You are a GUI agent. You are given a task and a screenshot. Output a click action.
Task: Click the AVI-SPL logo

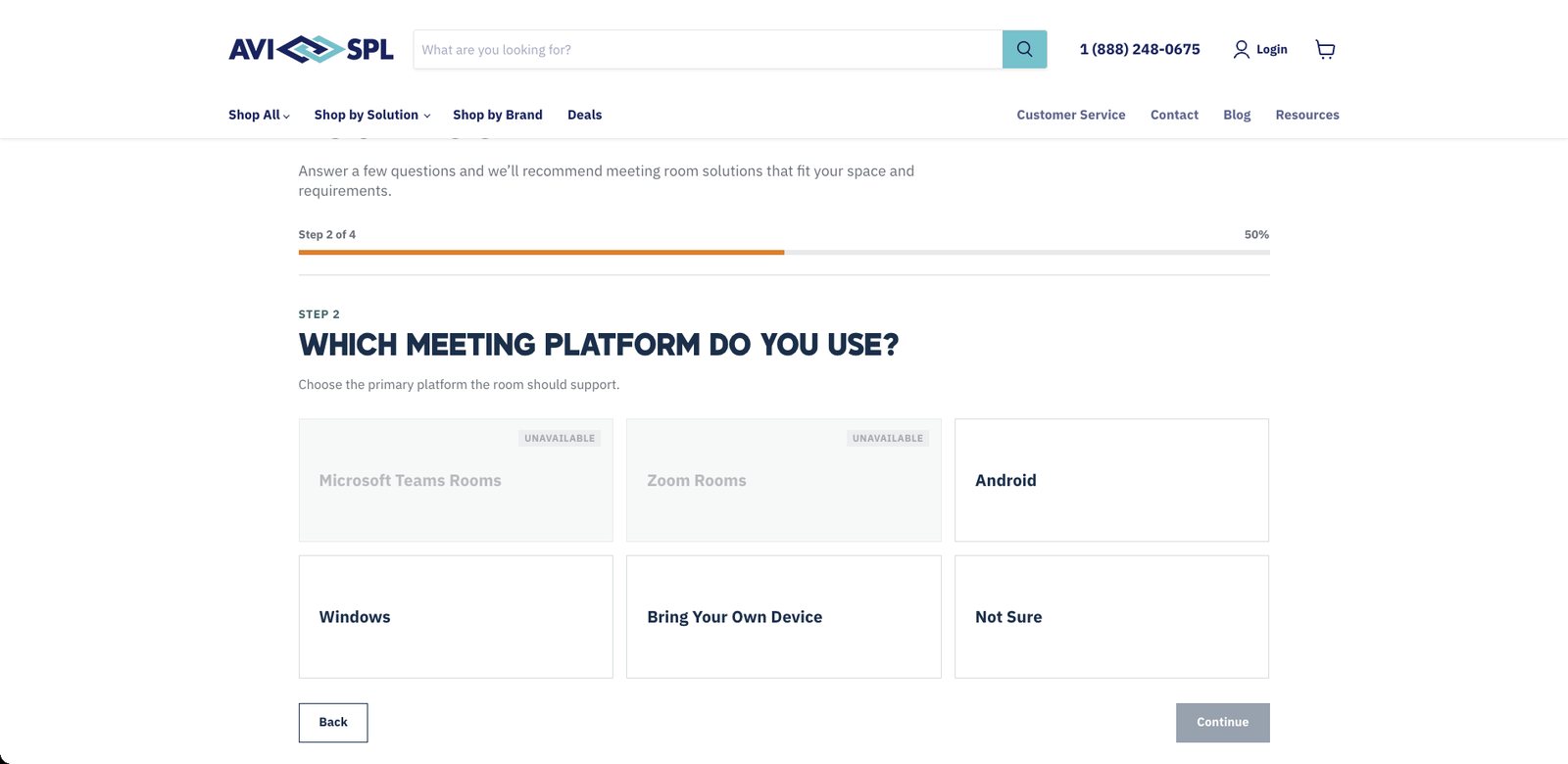click(x=311, y=49)
